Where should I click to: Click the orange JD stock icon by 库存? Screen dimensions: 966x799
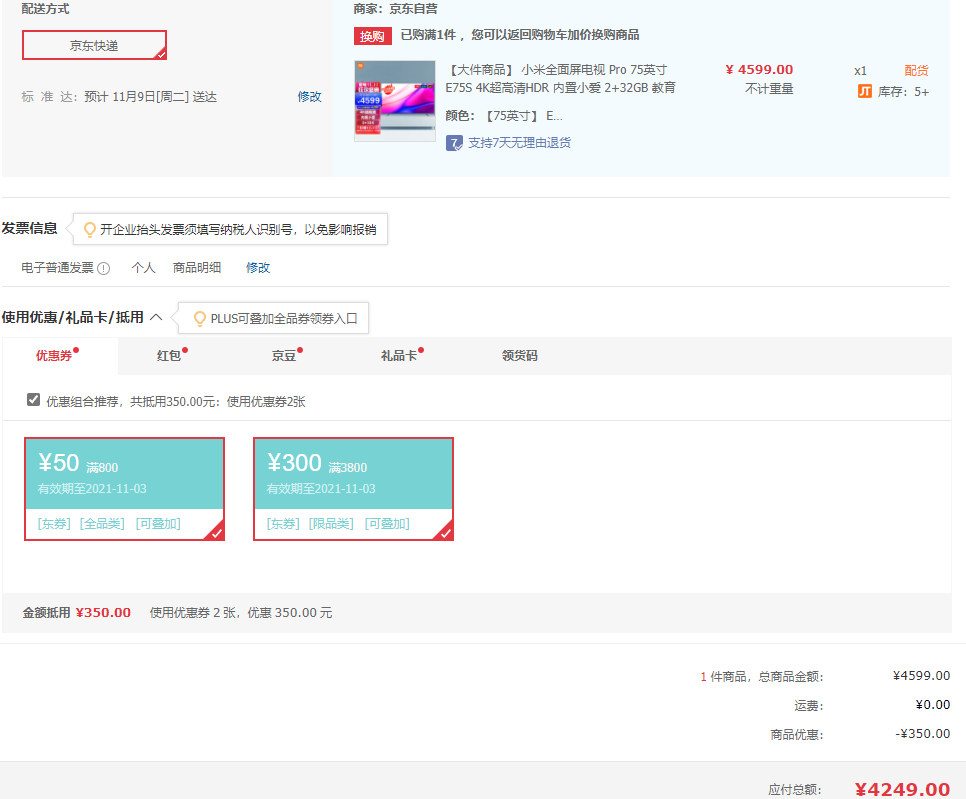865,91
